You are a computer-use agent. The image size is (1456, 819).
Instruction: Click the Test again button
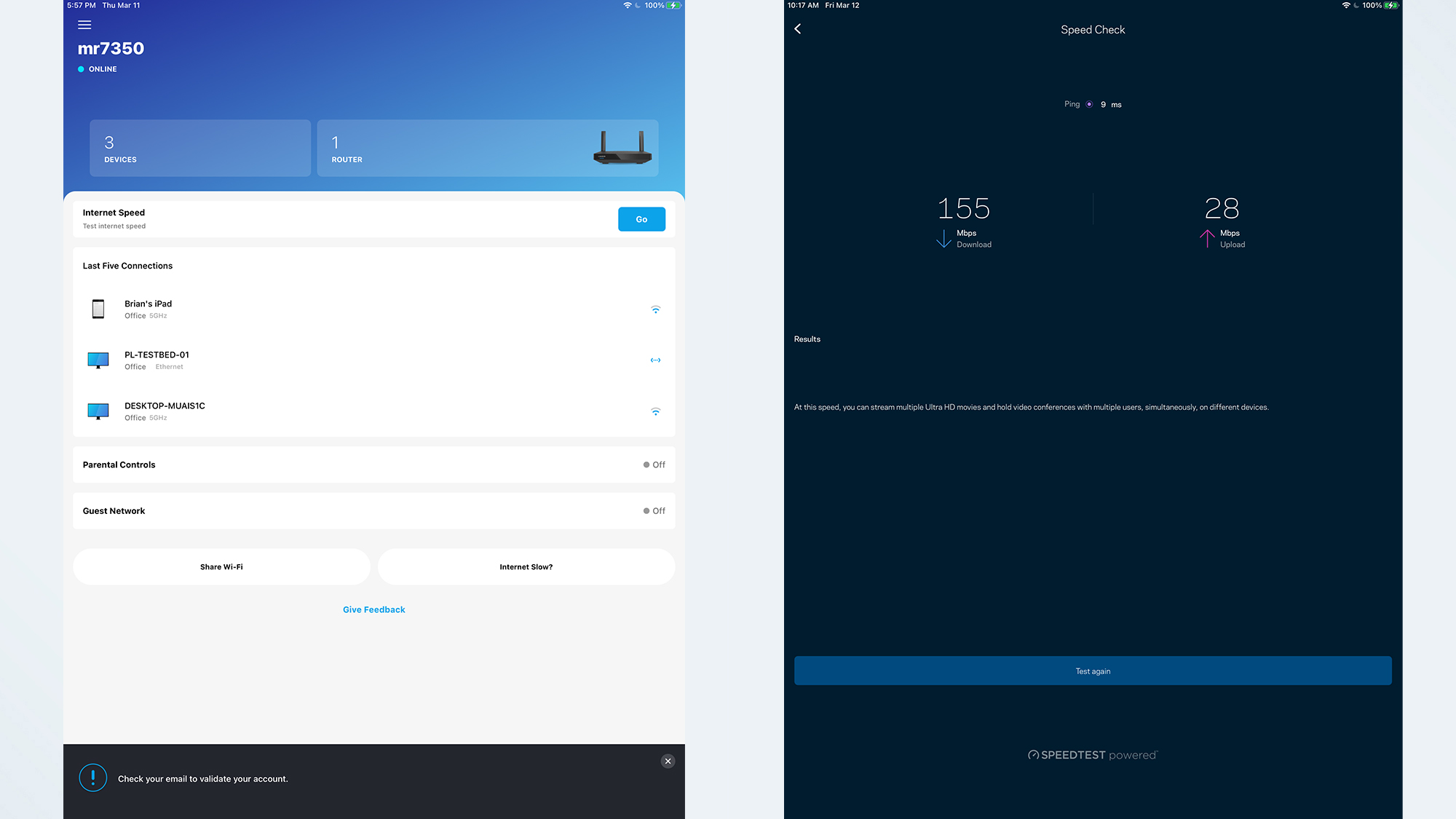click(1093, 670)
